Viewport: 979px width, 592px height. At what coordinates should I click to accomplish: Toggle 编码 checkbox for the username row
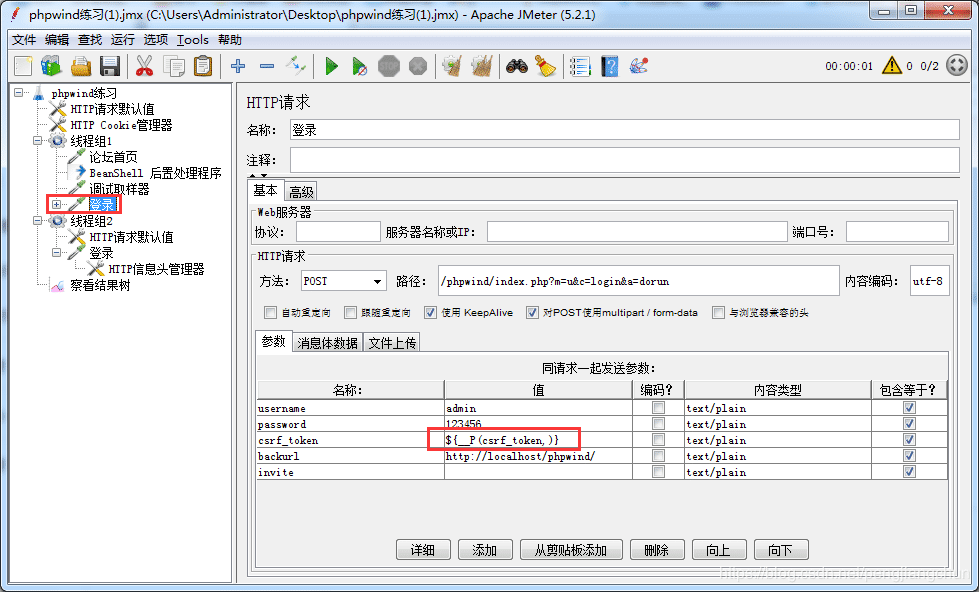(658, 408)
